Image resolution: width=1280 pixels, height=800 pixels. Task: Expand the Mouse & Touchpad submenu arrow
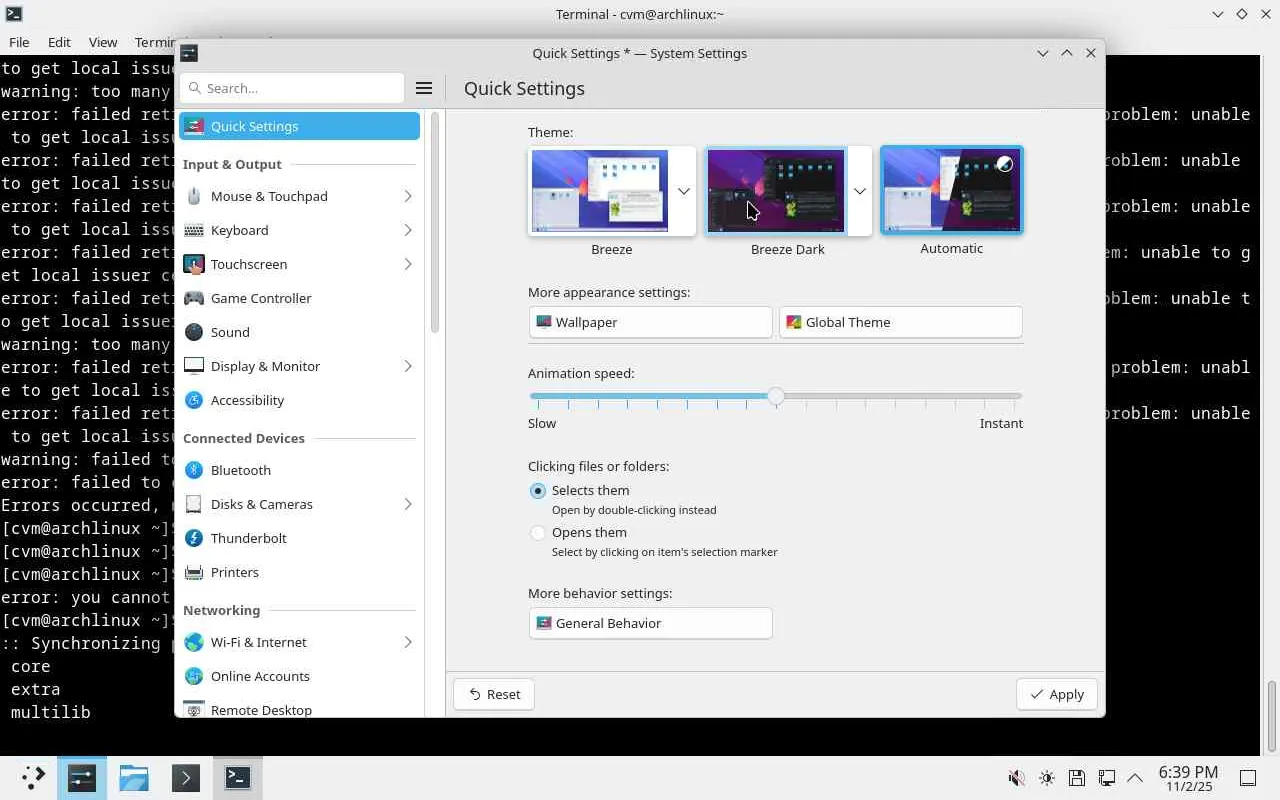pyautogui.click(x=408, y=196)
